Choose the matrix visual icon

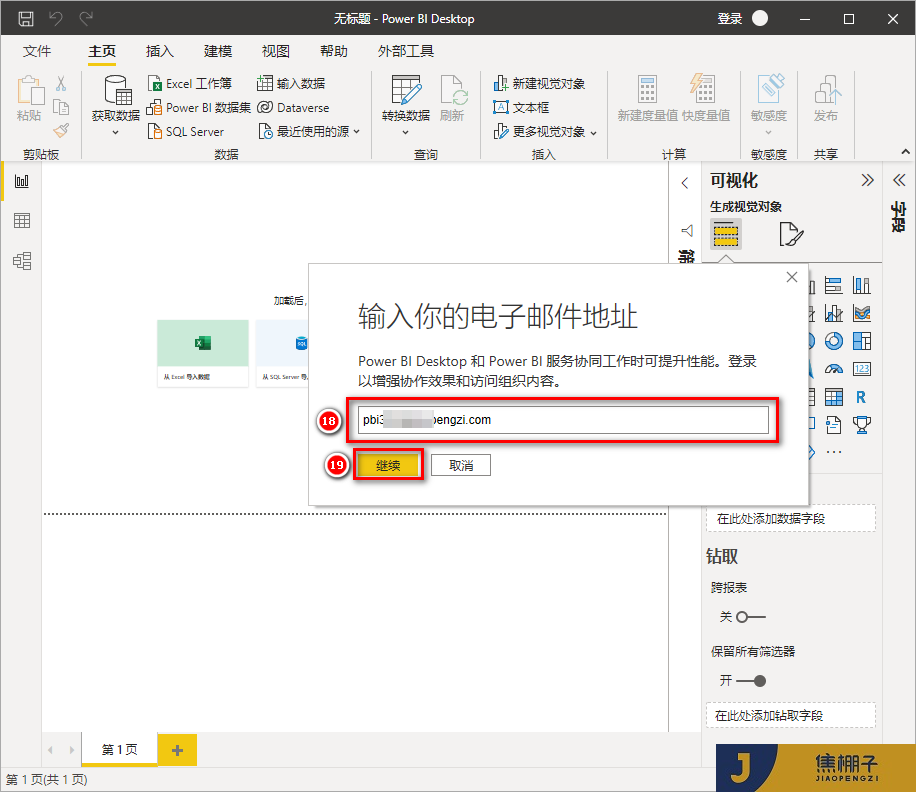coord(834,397)
